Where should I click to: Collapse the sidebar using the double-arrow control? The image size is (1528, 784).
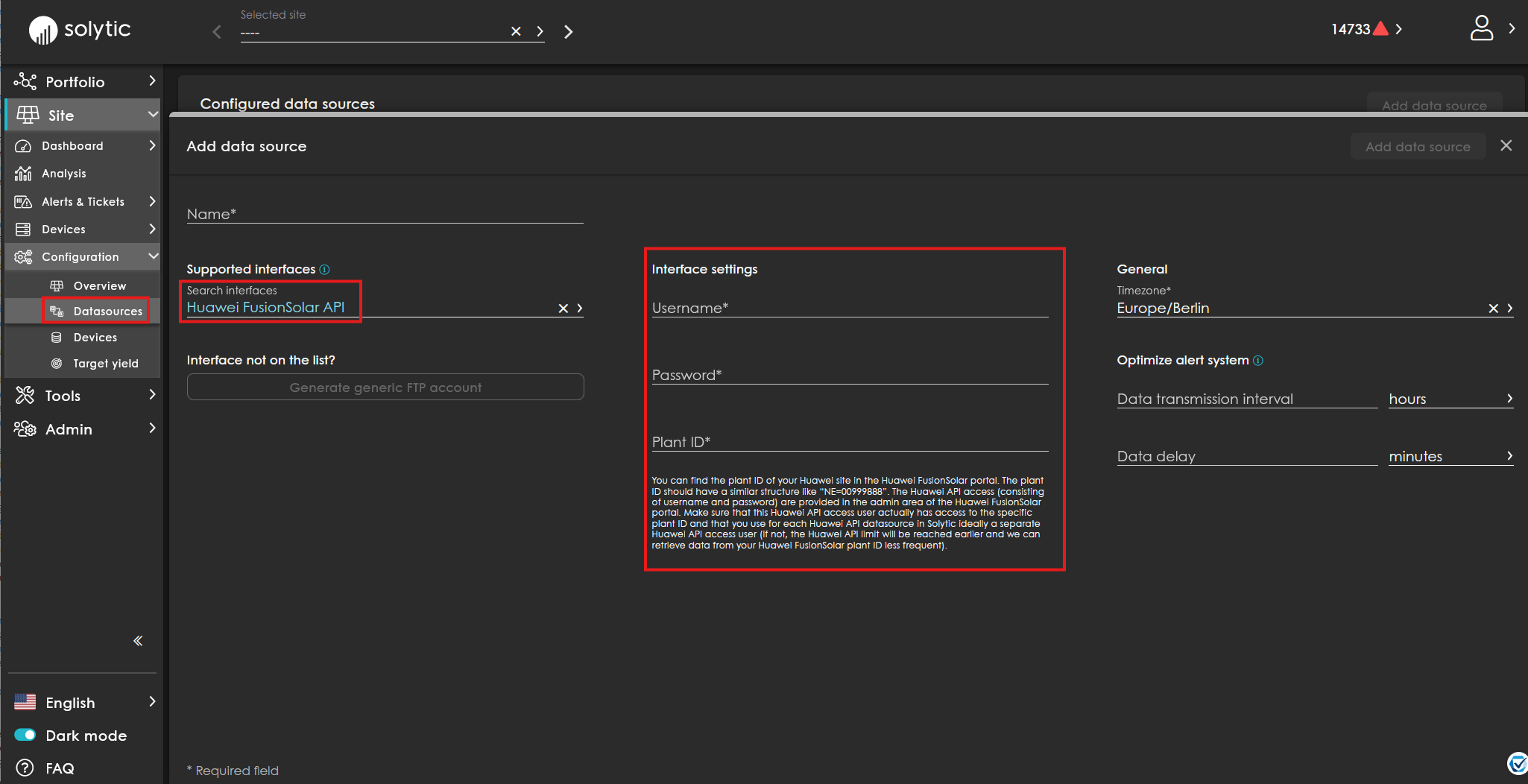138,640
